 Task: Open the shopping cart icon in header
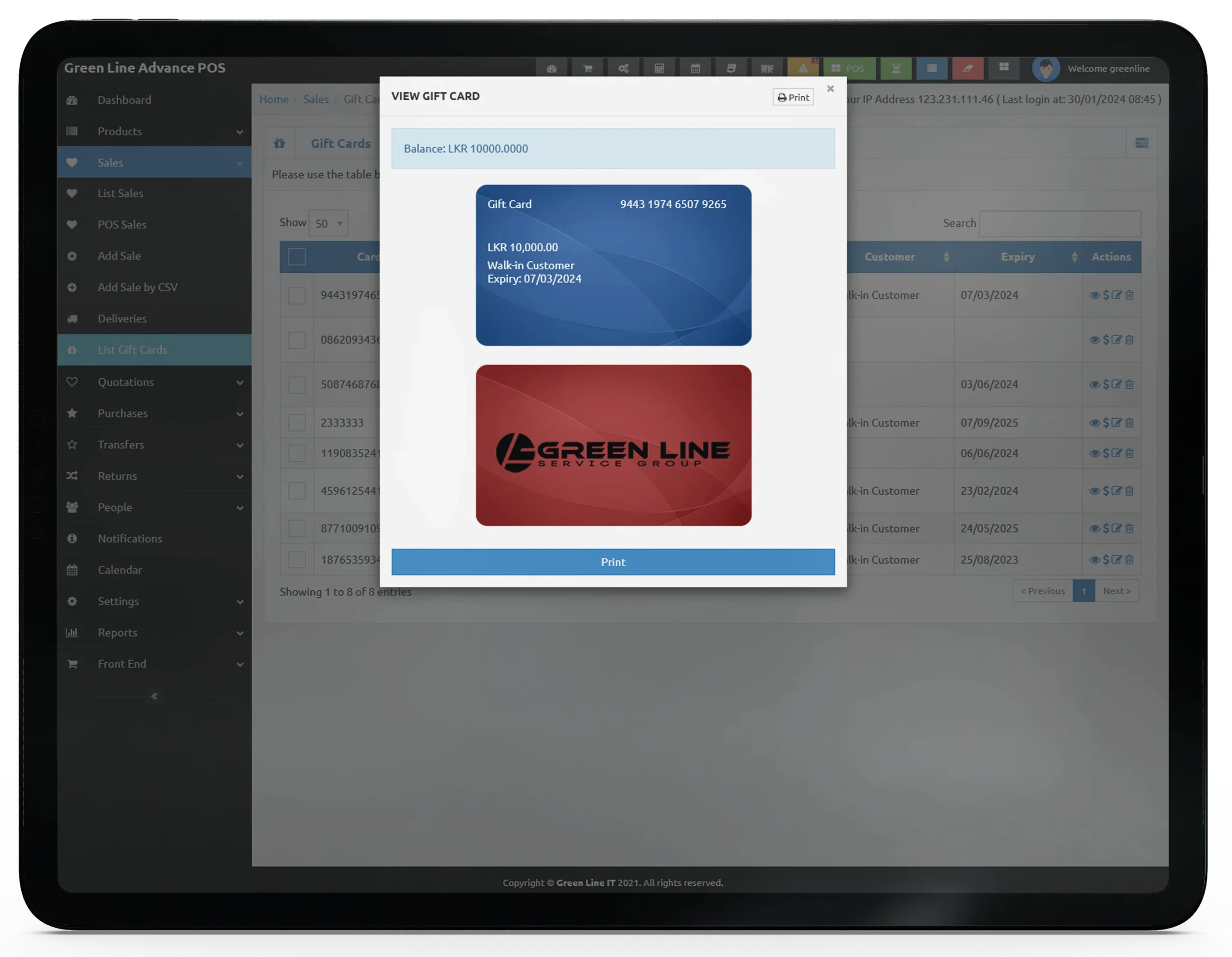tap(587, 69)
